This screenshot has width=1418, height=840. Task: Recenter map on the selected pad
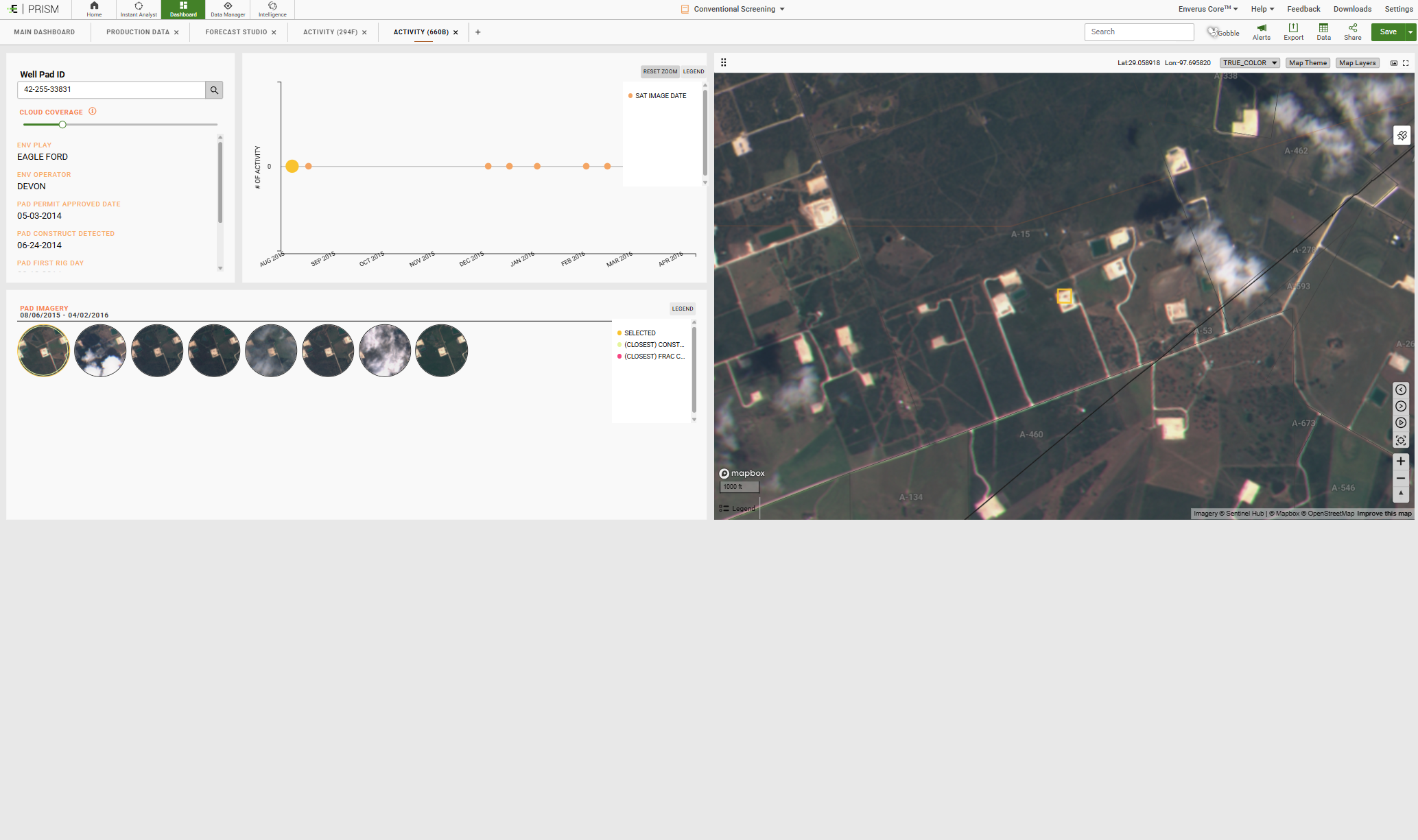click(x=1401, y=441)
